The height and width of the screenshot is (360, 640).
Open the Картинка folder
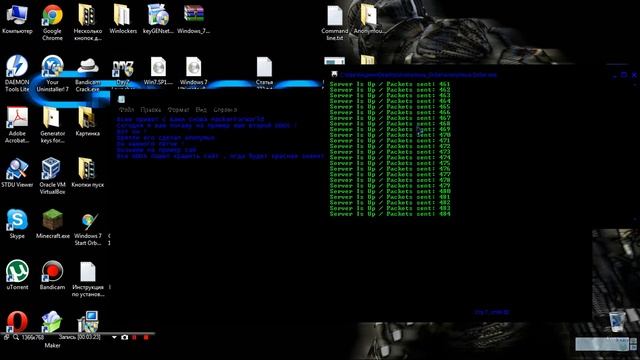click(87, 122)
